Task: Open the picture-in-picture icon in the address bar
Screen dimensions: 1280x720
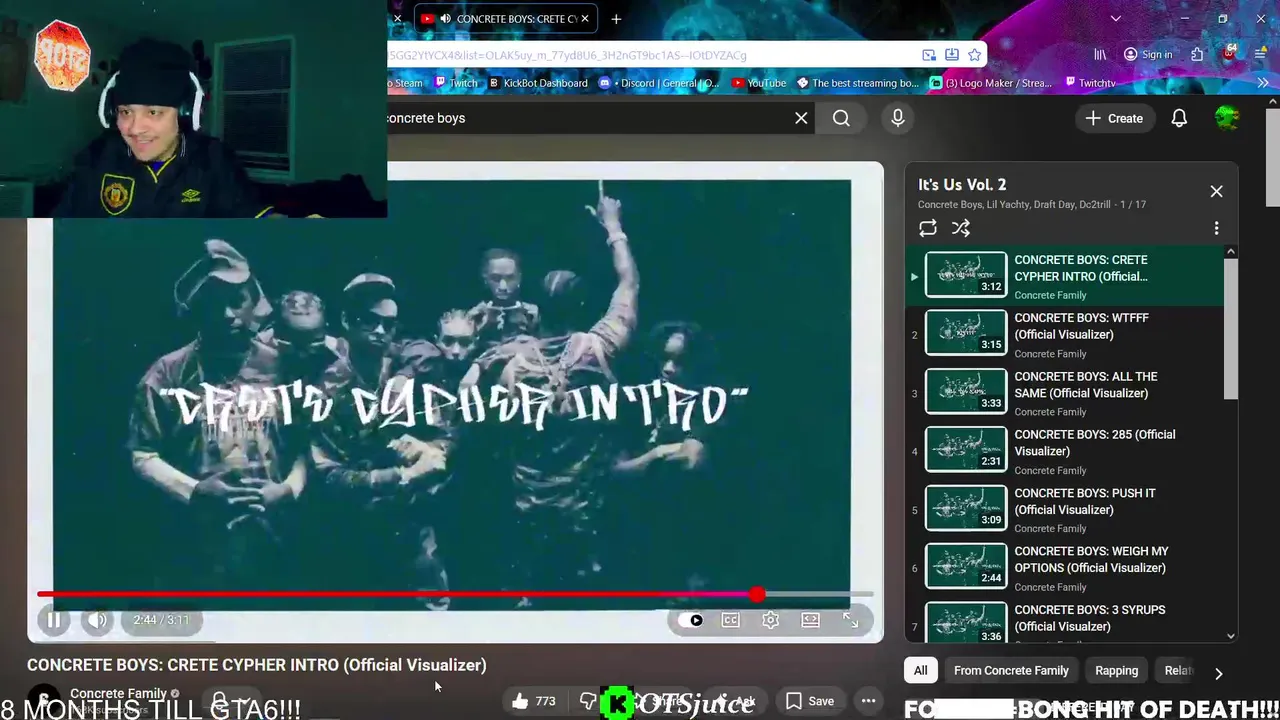Action: pos(929,55)
